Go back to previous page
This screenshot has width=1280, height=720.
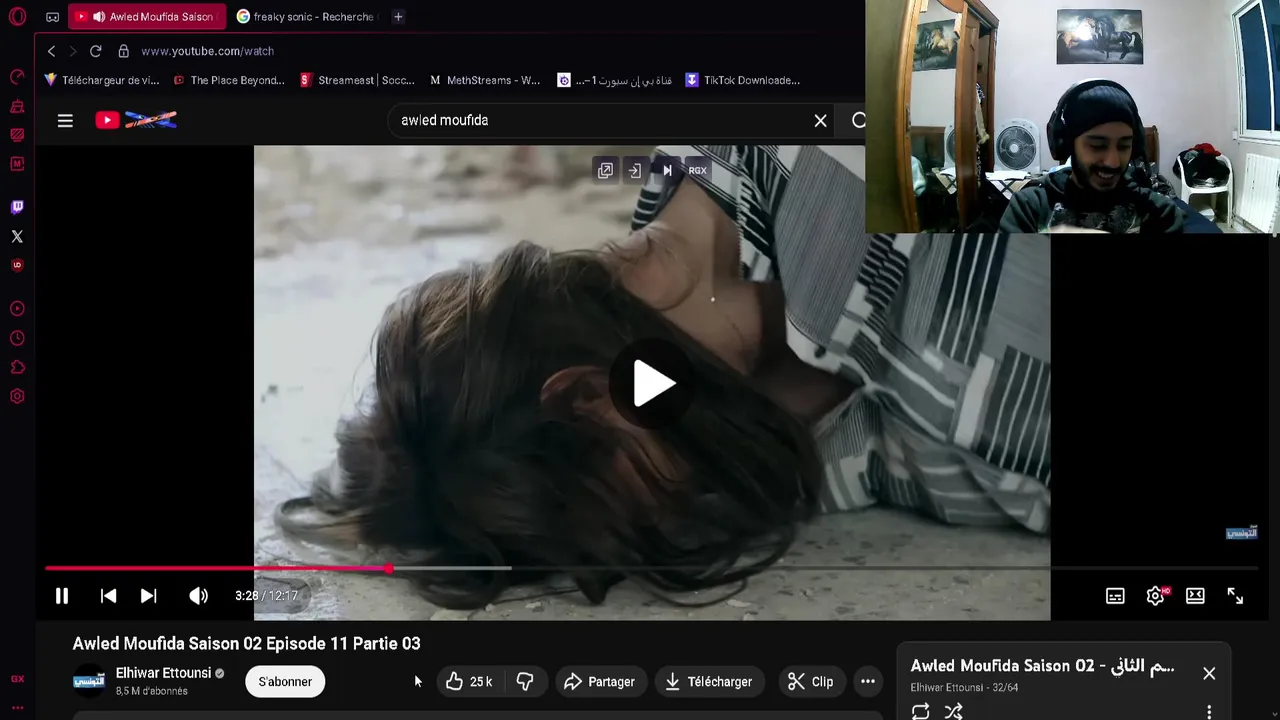tap(51, 51)
